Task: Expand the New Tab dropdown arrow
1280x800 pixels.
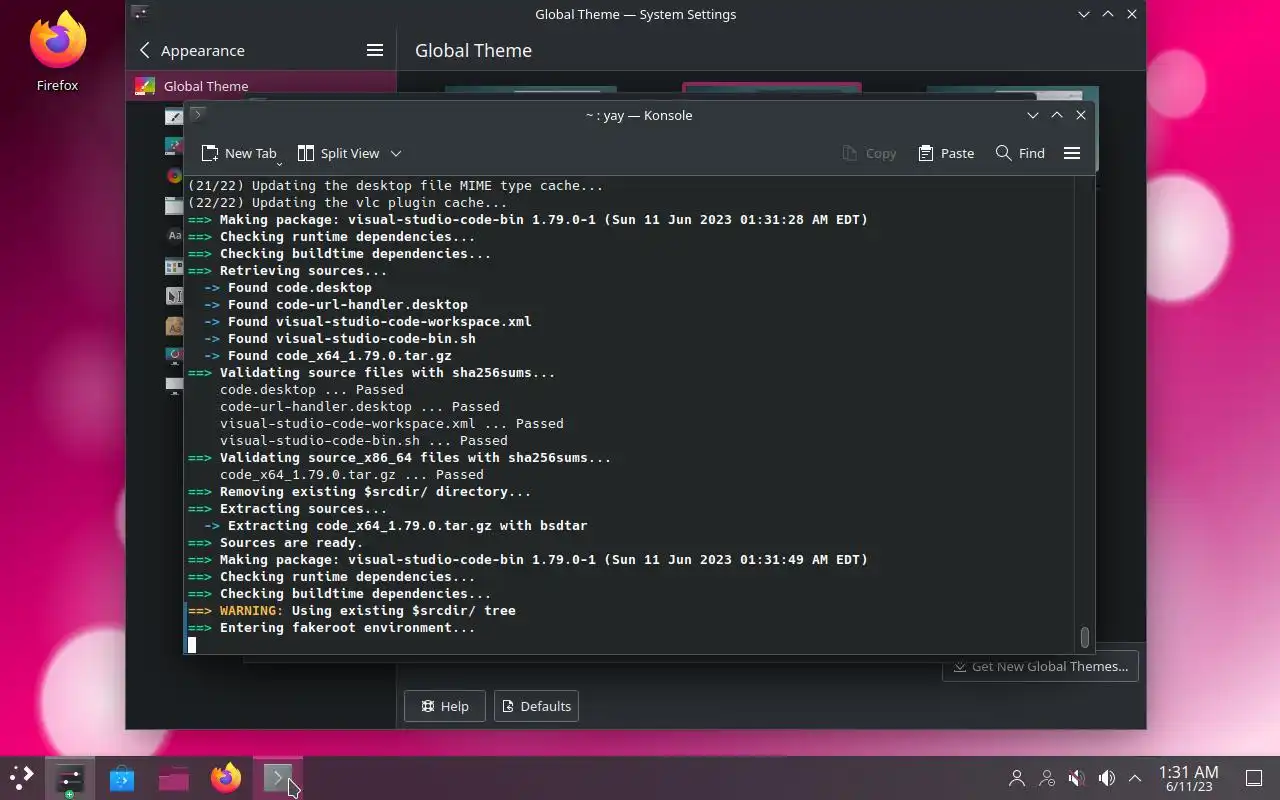Action: pyautogui.click(x=279, y=163)
